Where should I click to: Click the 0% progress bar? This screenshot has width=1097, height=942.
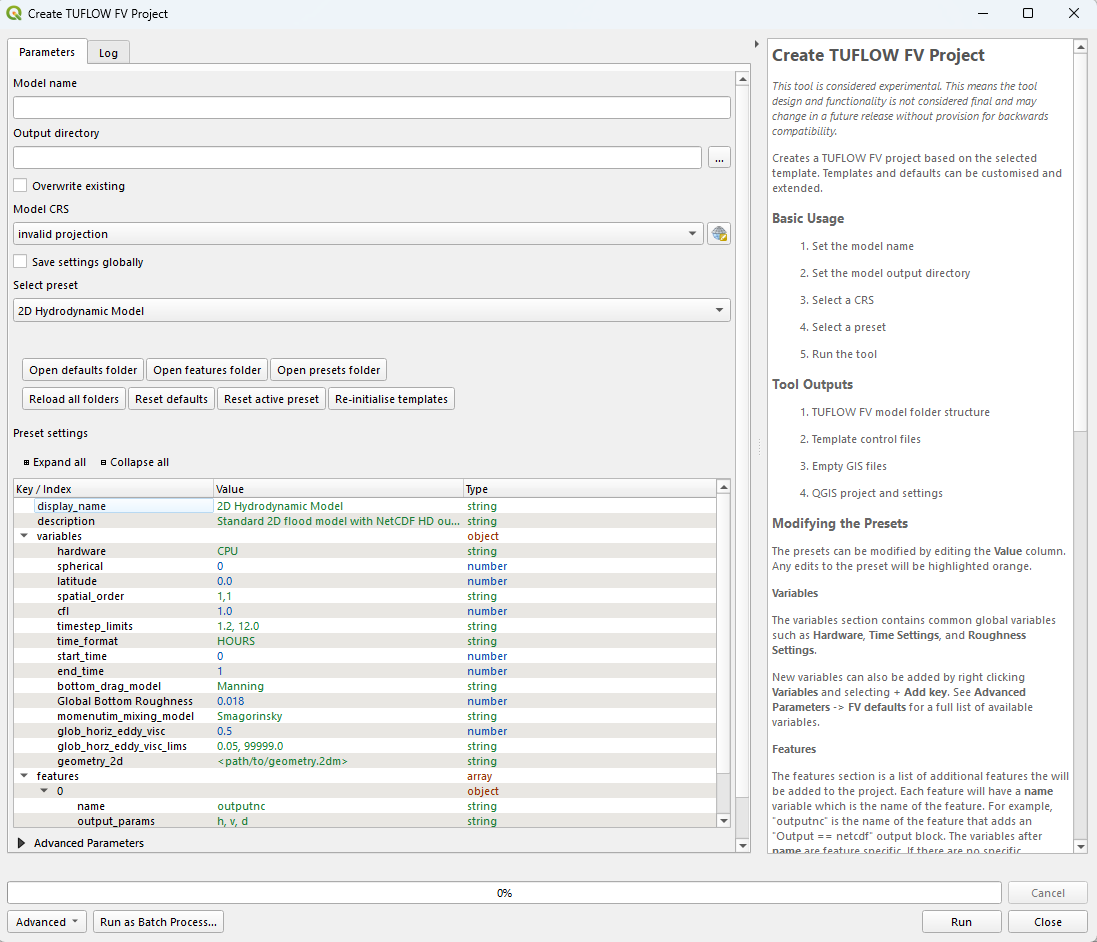point(504,893)
